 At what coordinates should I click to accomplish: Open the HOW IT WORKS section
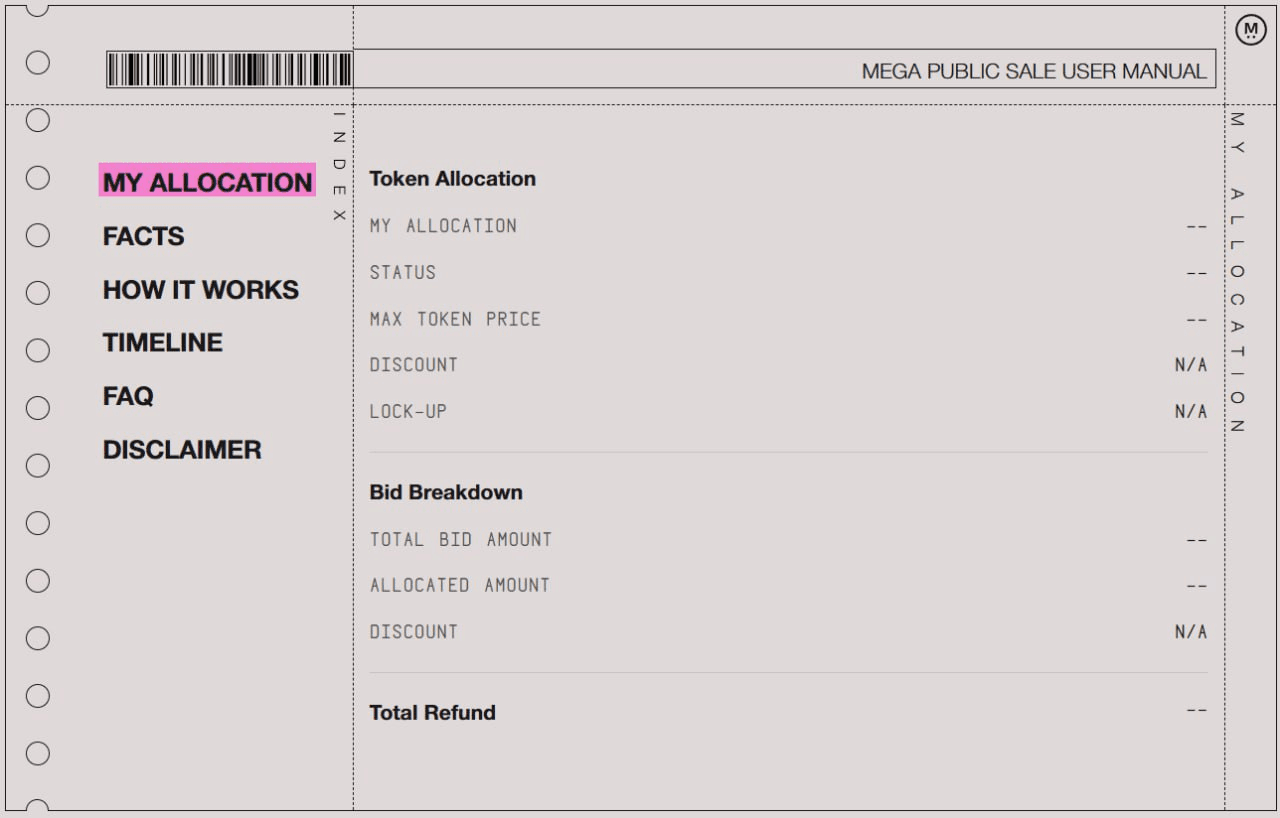[x=201, y=290]
